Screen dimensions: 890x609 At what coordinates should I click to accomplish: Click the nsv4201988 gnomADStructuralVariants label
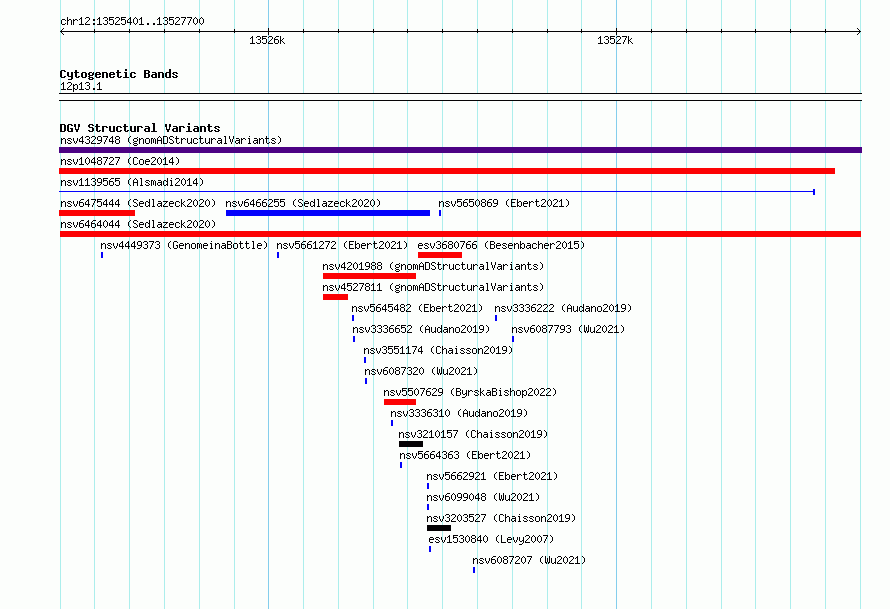click(433, 266)
